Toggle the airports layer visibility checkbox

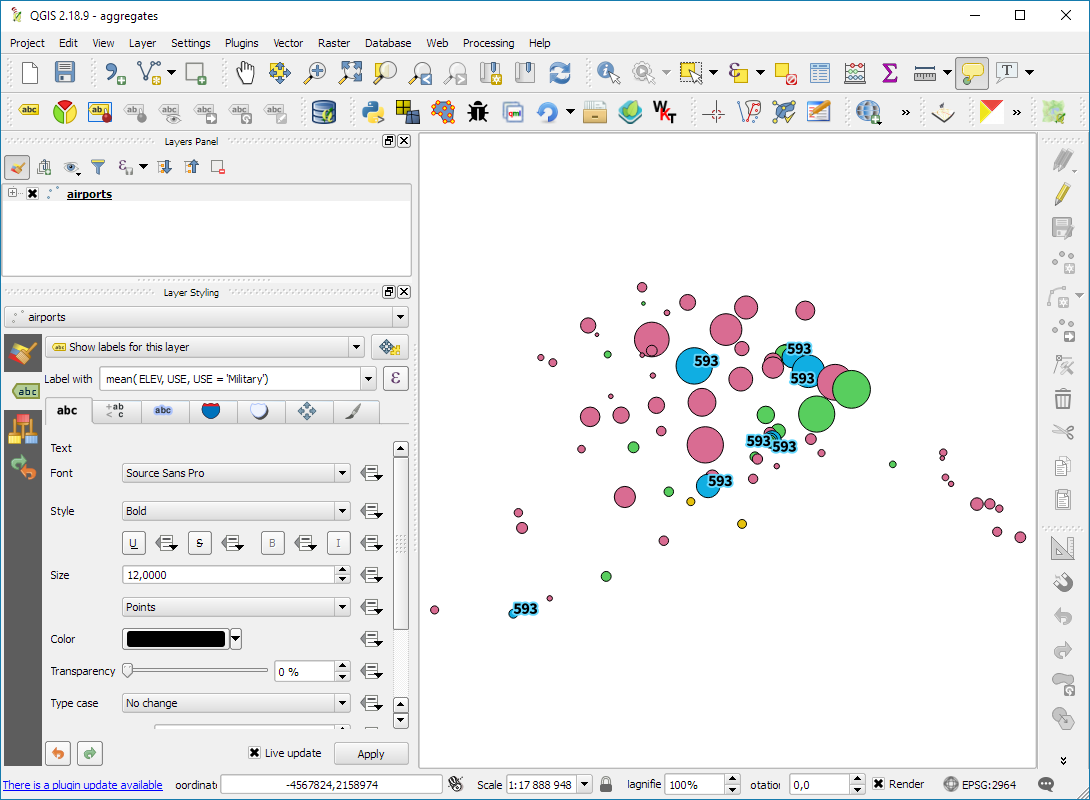32,194
